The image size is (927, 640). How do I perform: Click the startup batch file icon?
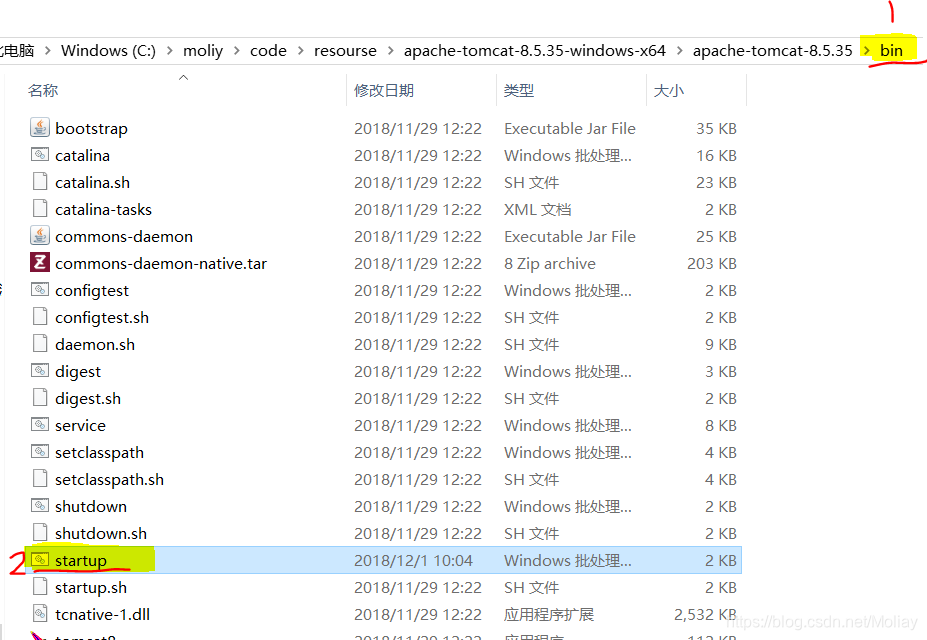[40, 560]
